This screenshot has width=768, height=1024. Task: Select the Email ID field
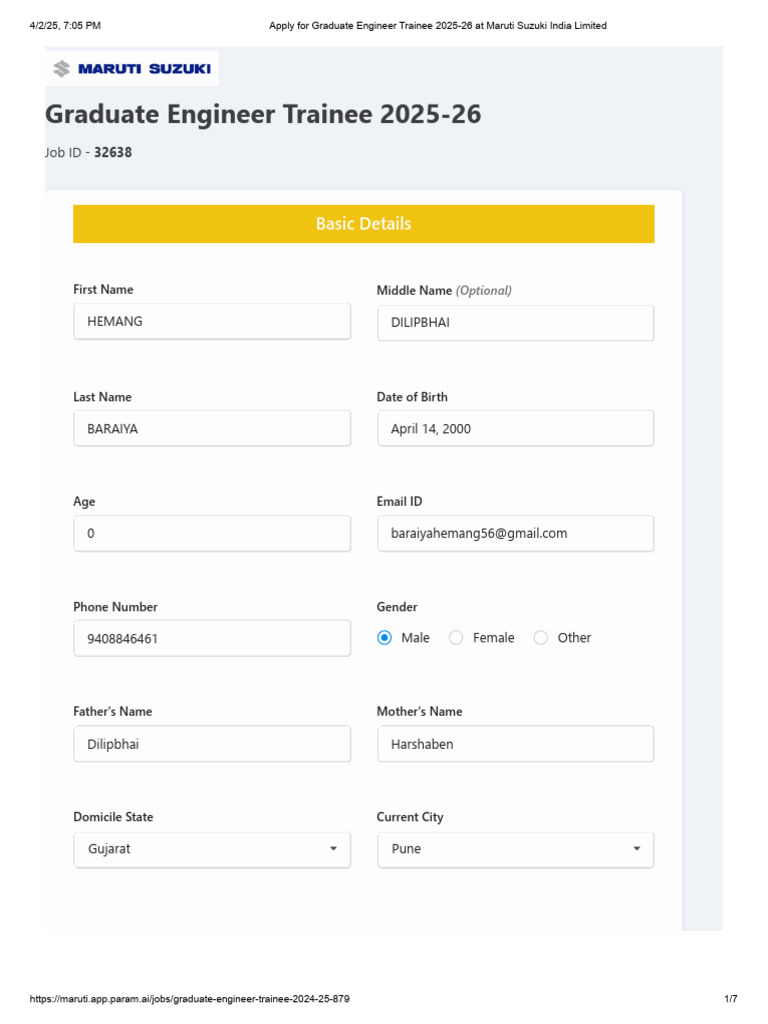[x=515, y=533]
